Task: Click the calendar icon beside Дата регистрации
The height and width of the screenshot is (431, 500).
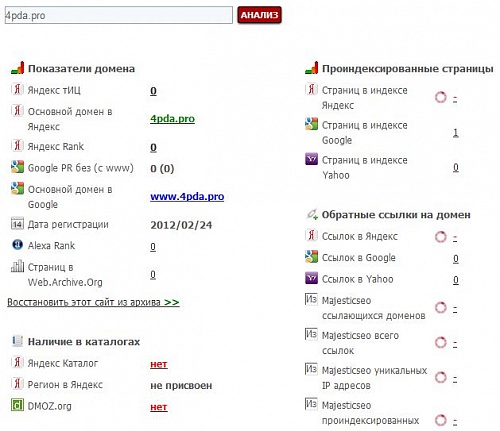Action: (x=17, y=224)
